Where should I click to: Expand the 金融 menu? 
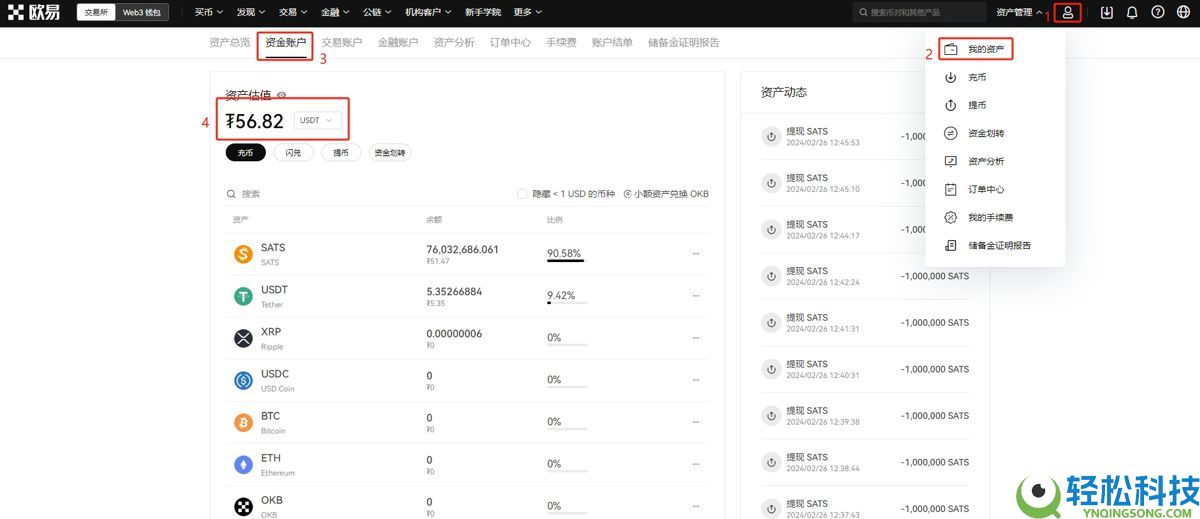pyautogui.click(x=336, y=13)
